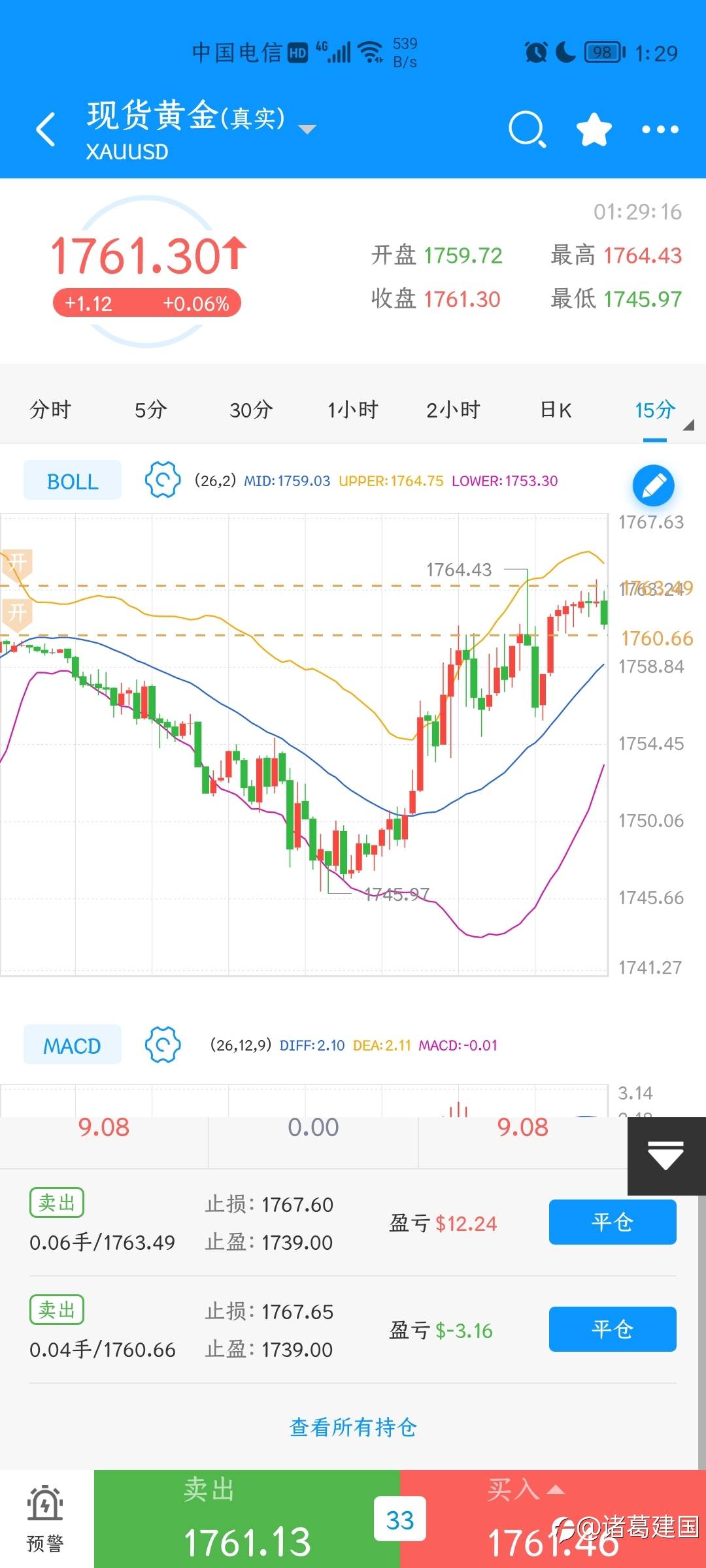This screenshot has width=706, height=1568.
Task: Close the 0.06手 position with 平仓
Action: (612, 1222)
